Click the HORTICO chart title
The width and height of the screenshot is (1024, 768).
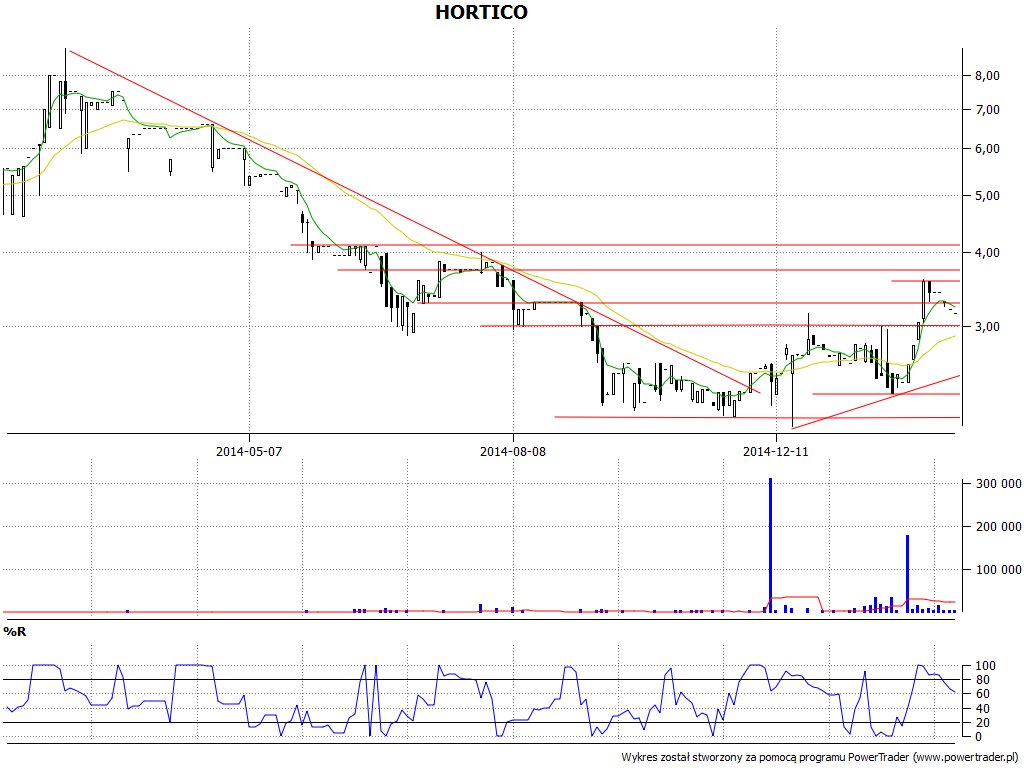click(481, 12)
